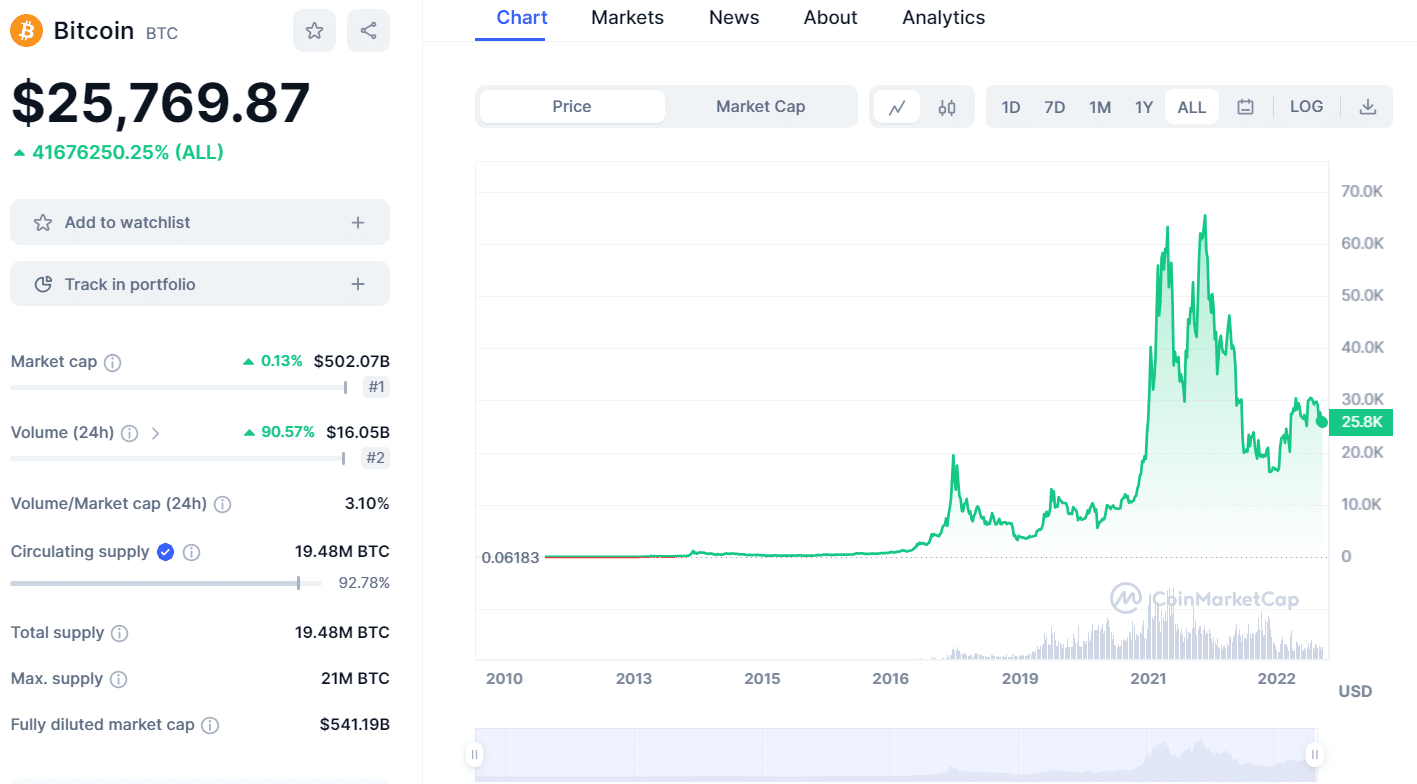Switch to candlestick chart icon
The image size is (1417, 784).
click(947, 107)
